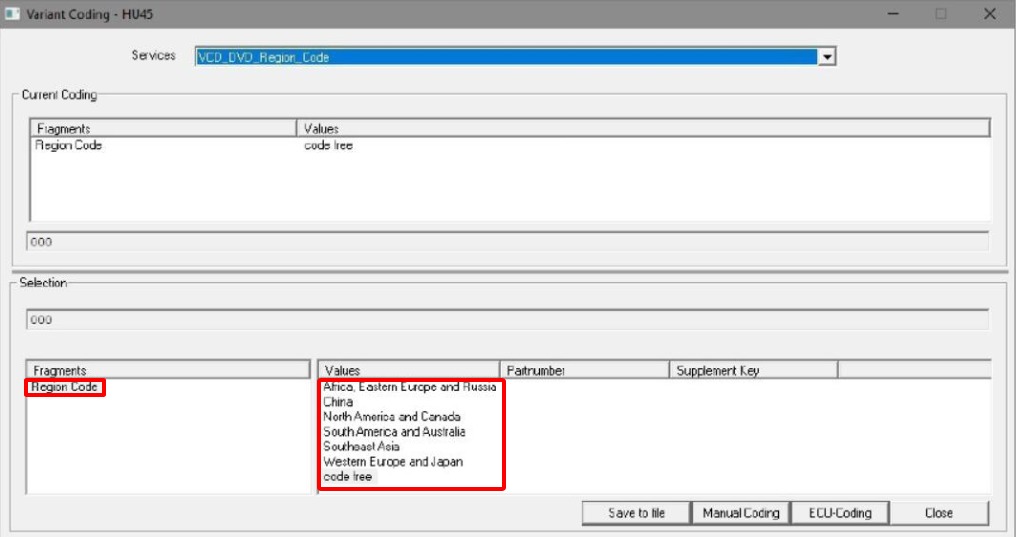Image resolution: width=1017 pixels, height=537 pixels.
Task: Choose Western Europe and Japan region
Action: pyautogui.click(x=393, y=462)
